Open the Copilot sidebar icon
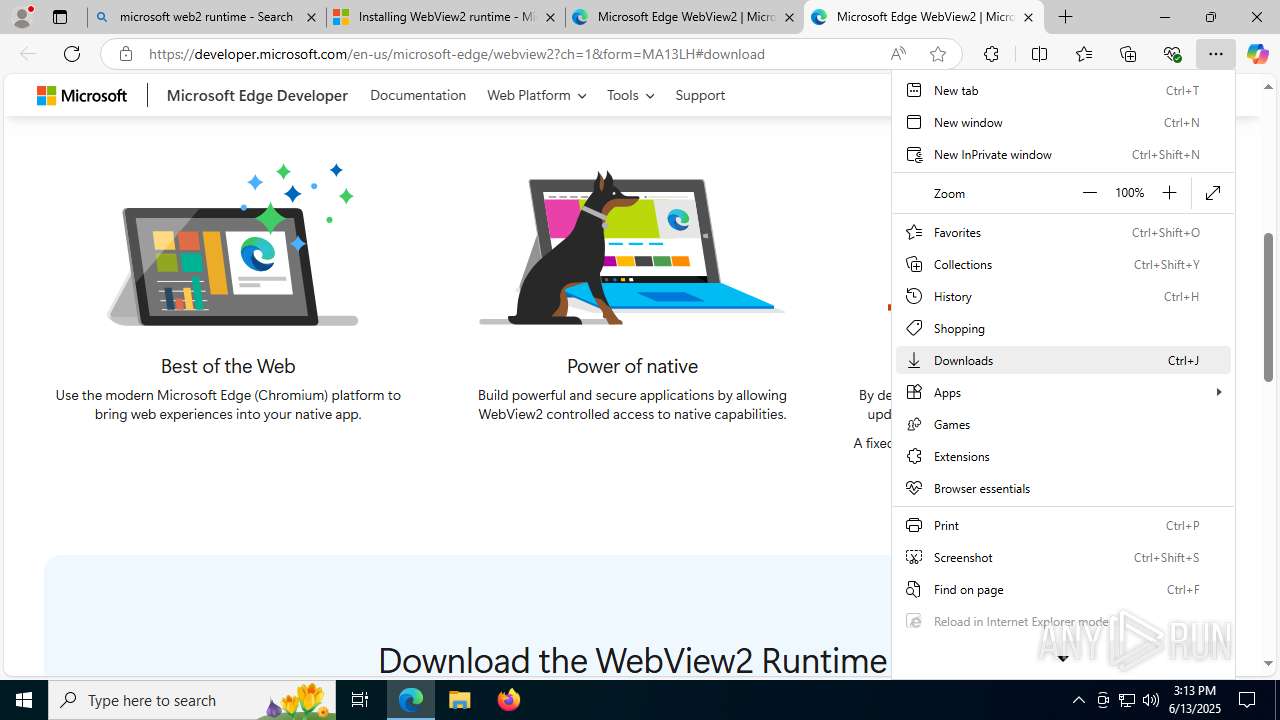 [x=1258, y=54]
